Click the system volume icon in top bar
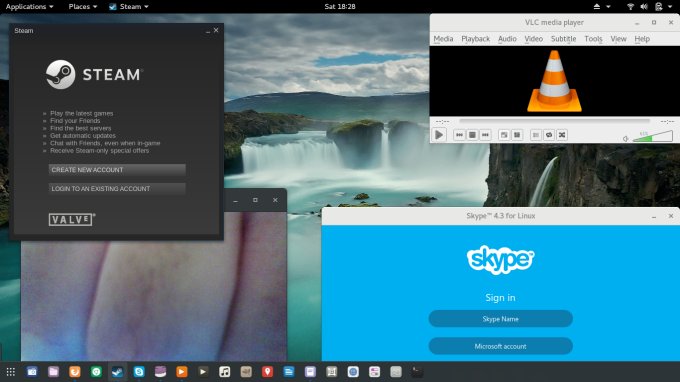Screen dimensions: 680x382 tap(644, 7)
